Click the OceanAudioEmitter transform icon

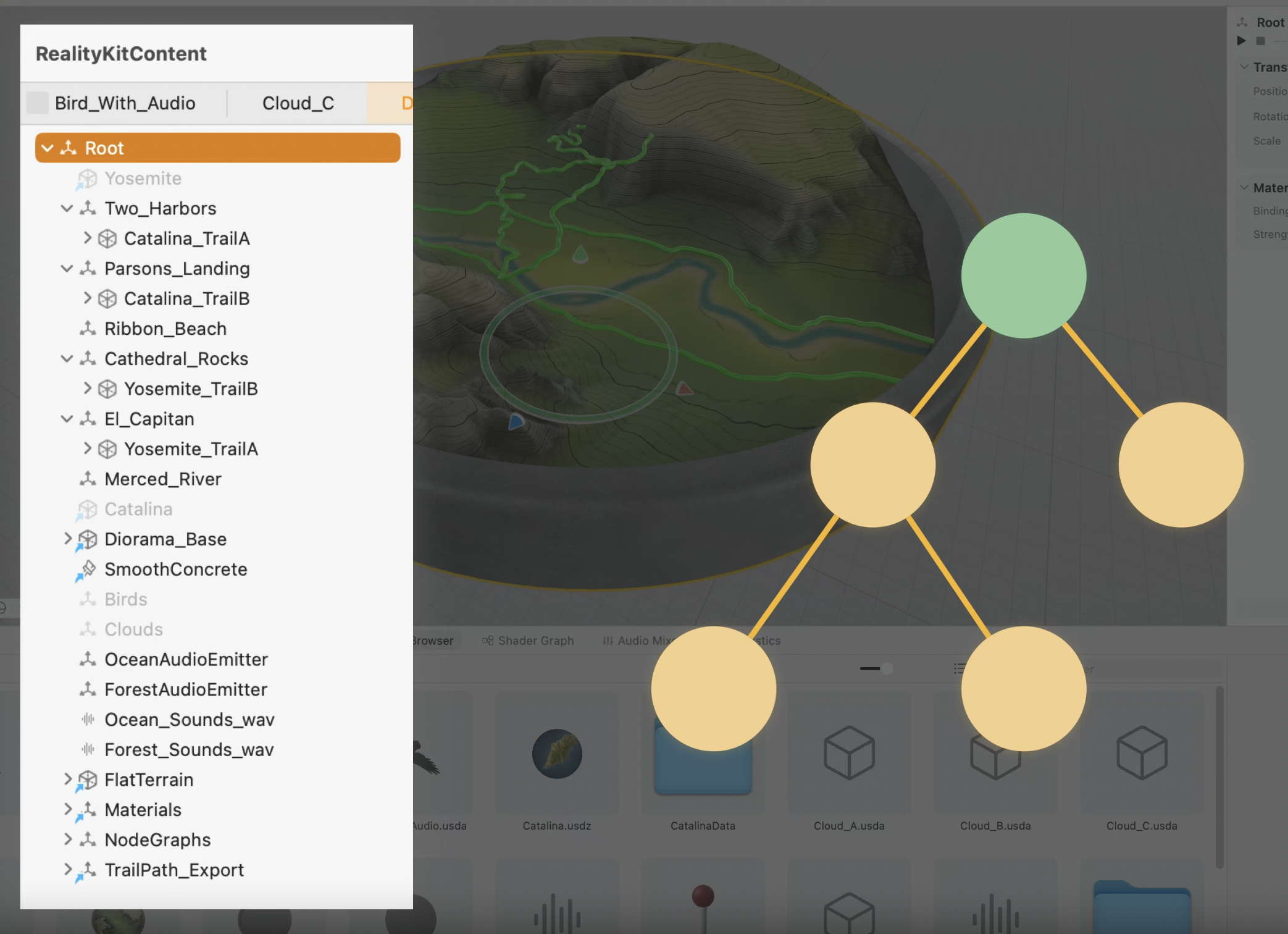pos(88,659)
